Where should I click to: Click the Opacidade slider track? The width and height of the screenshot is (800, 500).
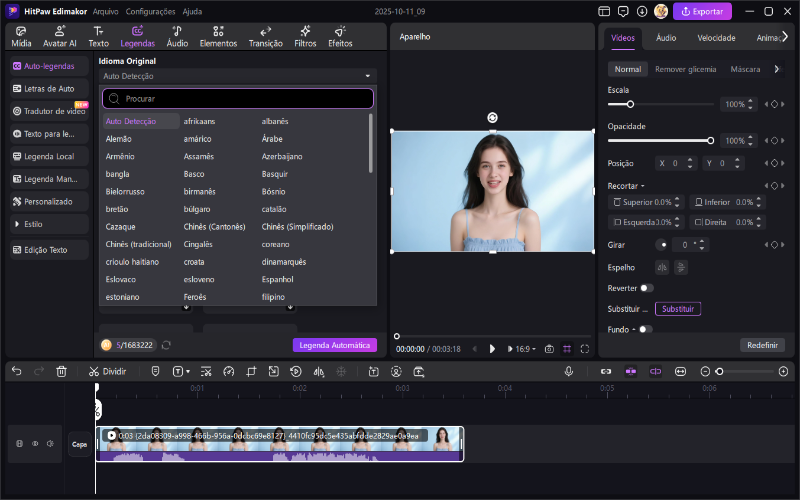660,141
